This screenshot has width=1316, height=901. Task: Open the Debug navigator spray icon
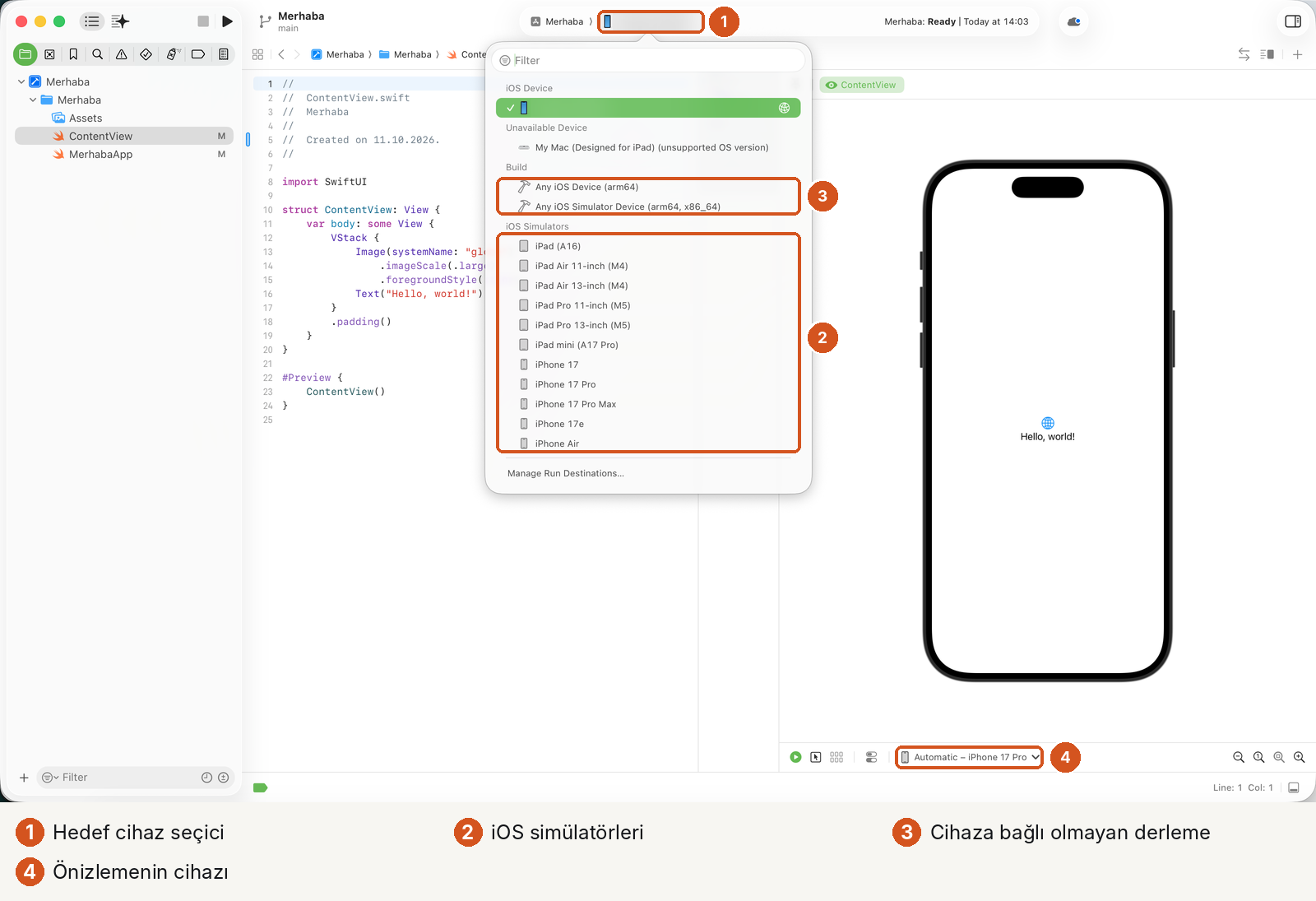tap(173, 54)
